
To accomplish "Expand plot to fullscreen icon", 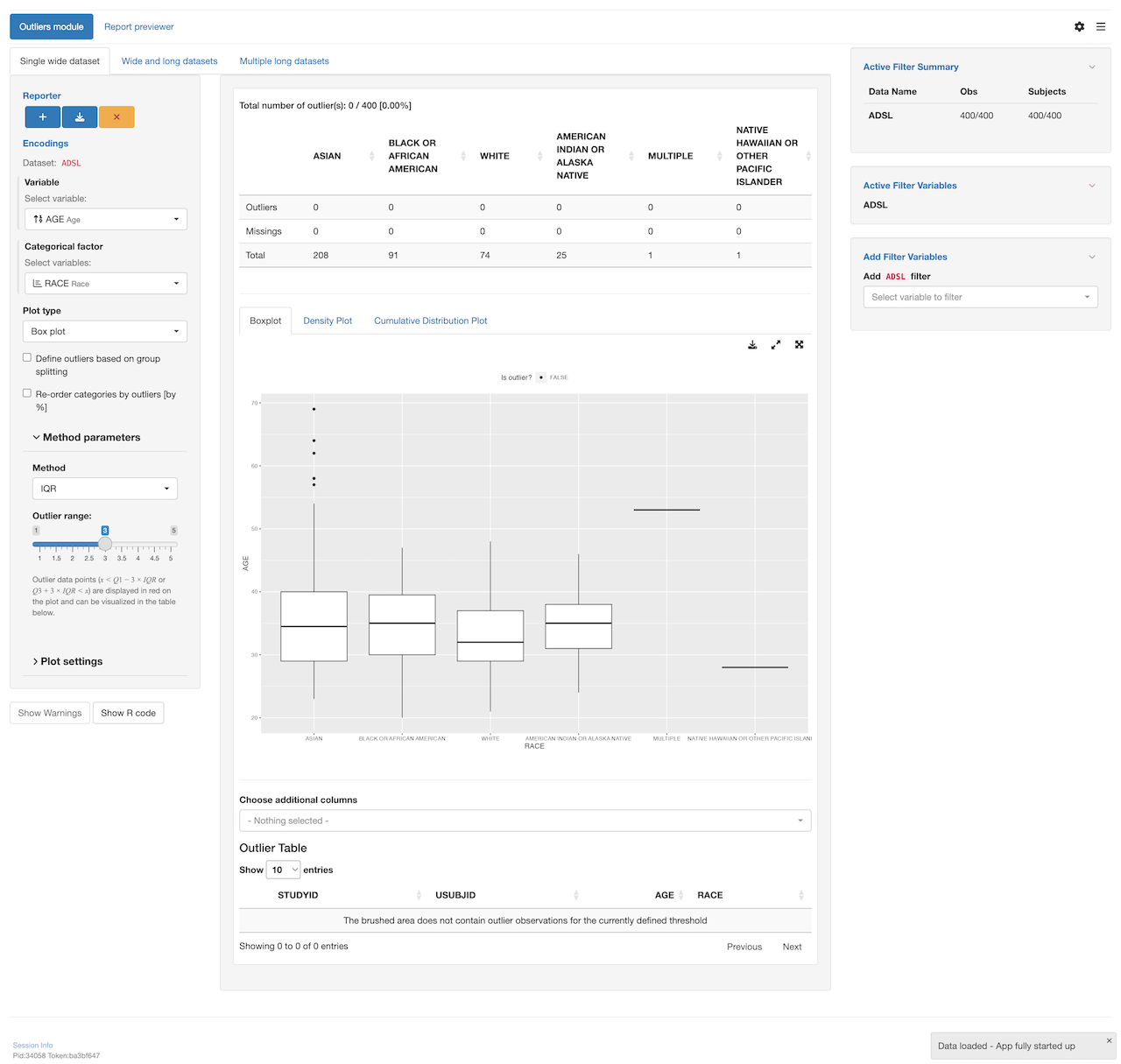I will (799, 345).
